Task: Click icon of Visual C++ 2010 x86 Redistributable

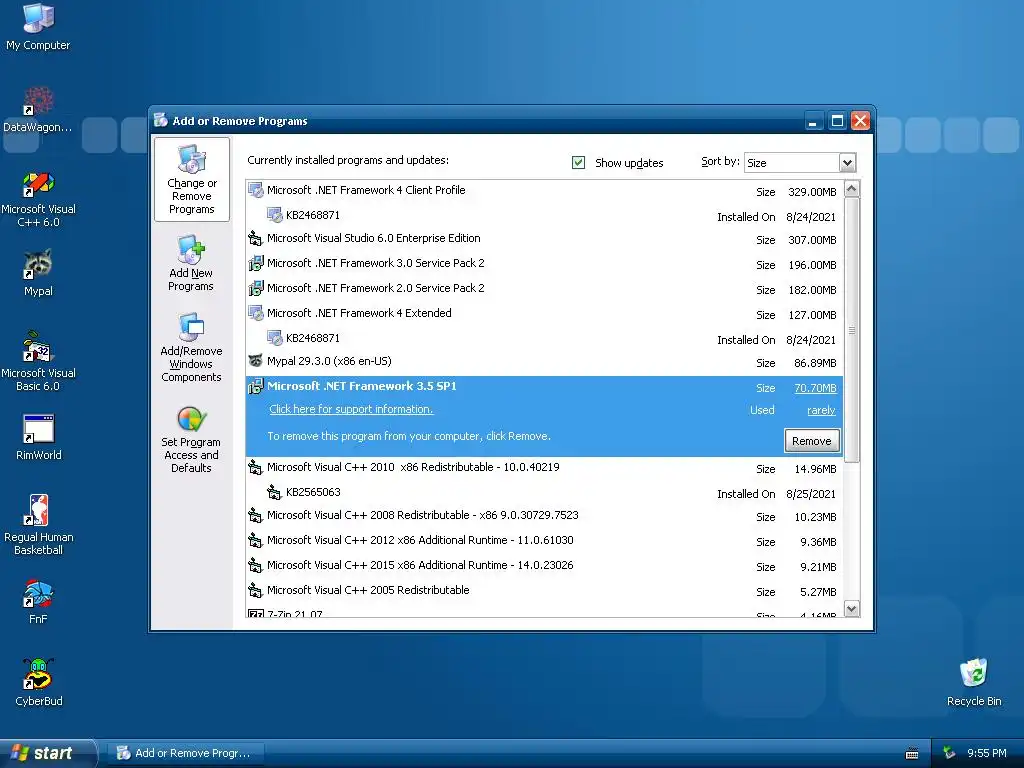Action: coord(255,467)
